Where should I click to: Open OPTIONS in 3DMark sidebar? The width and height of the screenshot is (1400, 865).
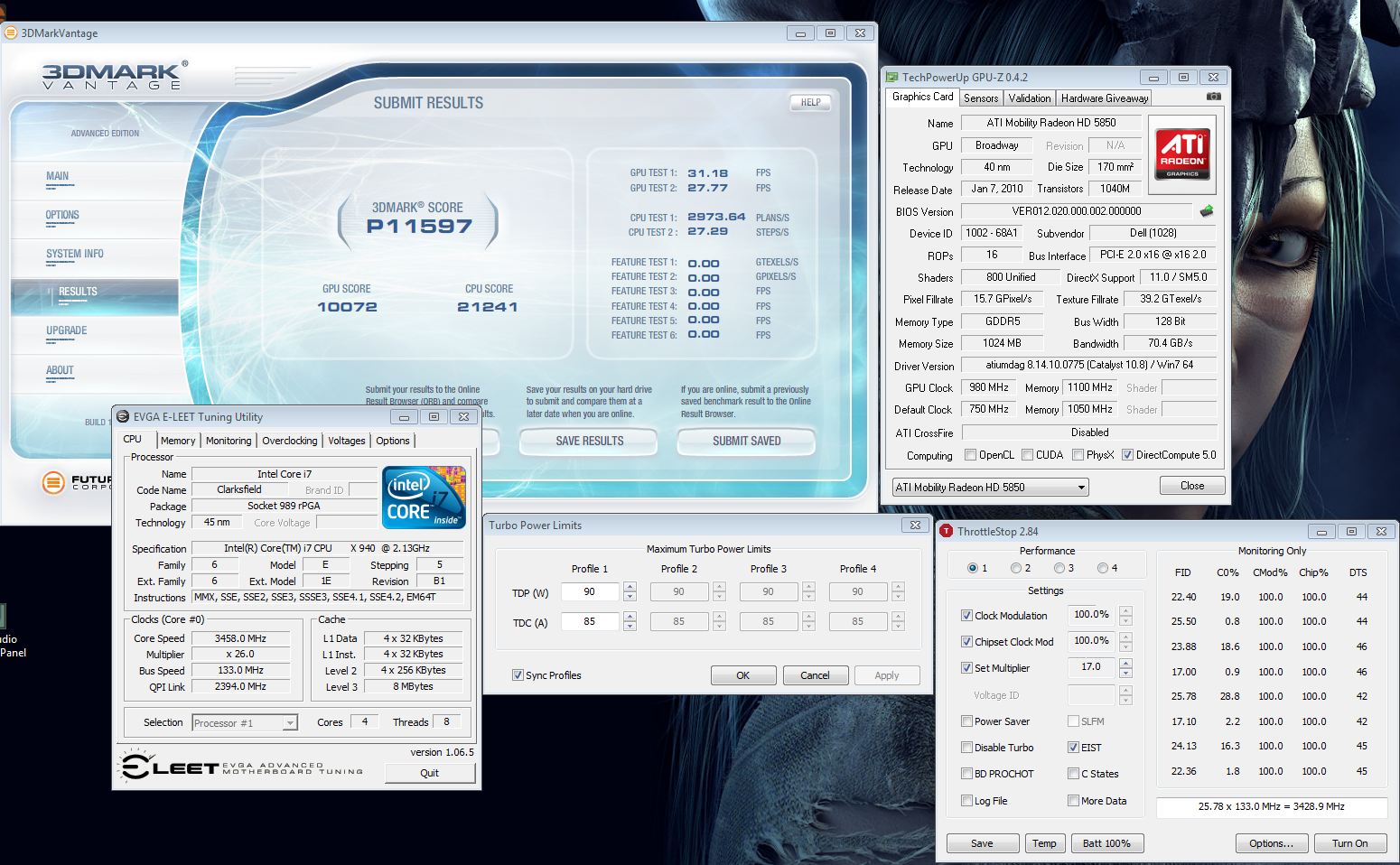pos(62,215)
